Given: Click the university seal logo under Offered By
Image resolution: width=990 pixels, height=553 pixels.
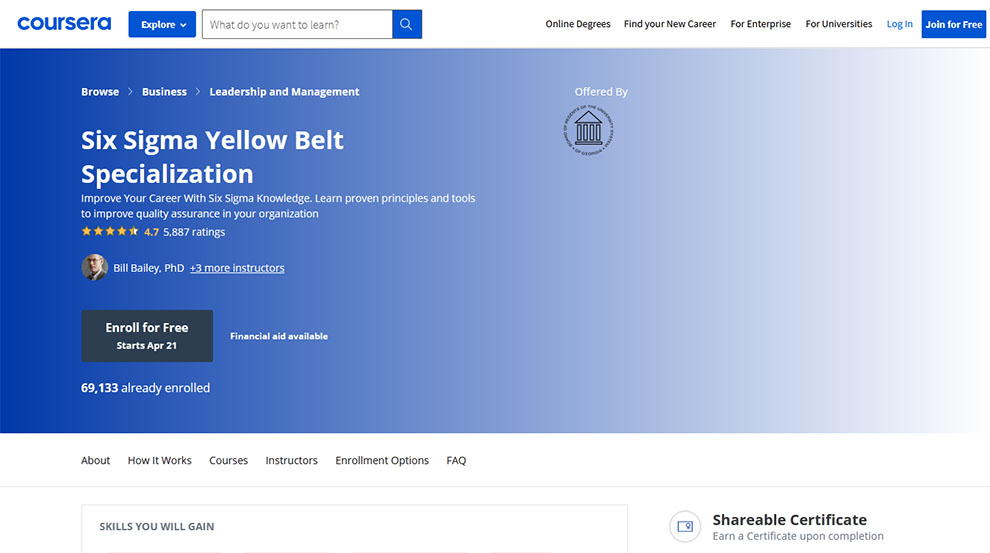Looking at the screenshot, I should (588, 130).
